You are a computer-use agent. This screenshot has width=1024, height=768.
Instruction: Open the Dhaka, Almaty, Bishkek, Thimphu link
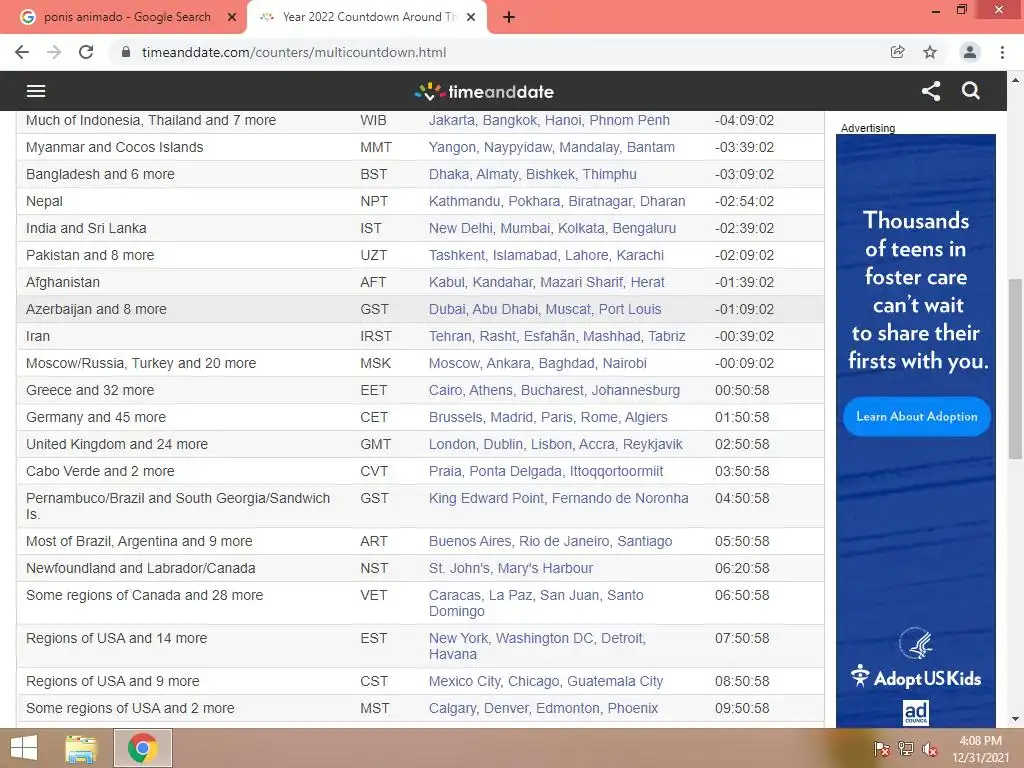pos(533,174)
